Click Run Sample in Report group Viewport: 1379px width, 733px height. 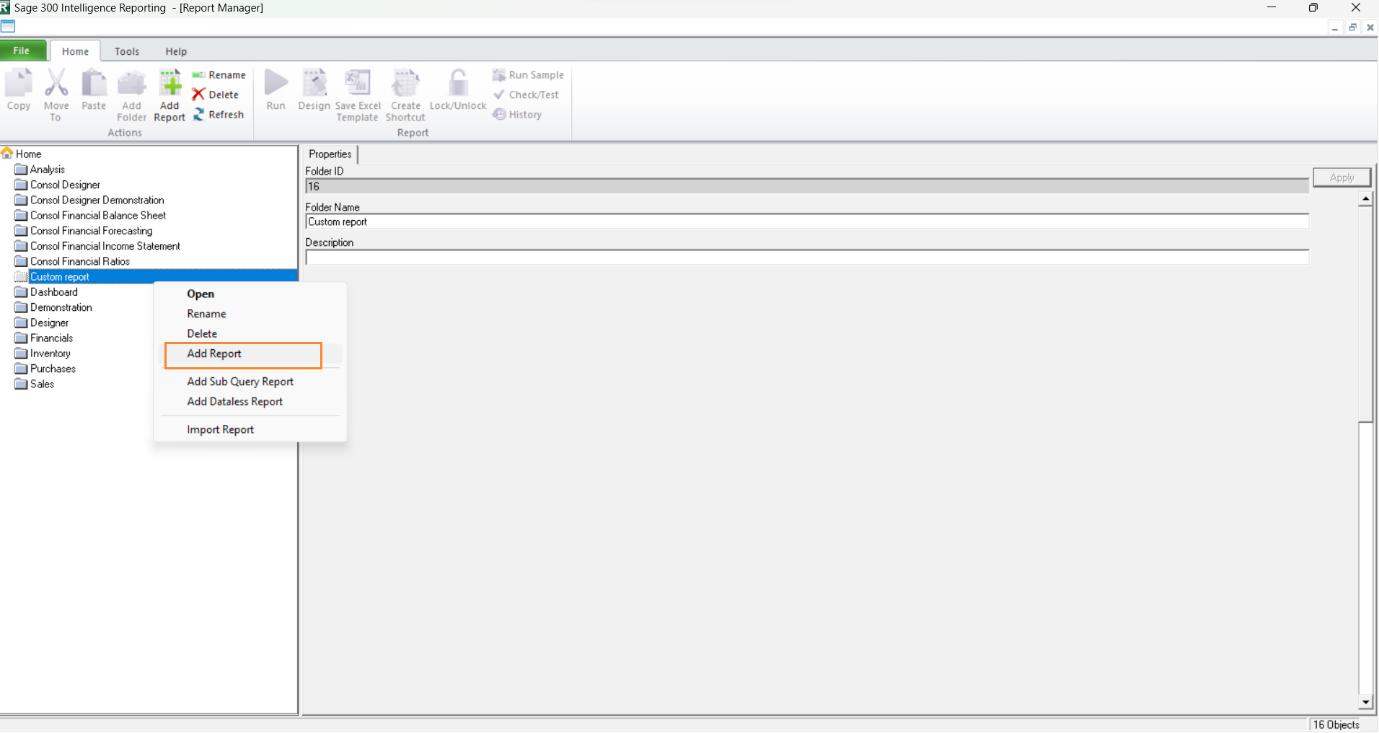pyautogui.click(x=528, y=75)
